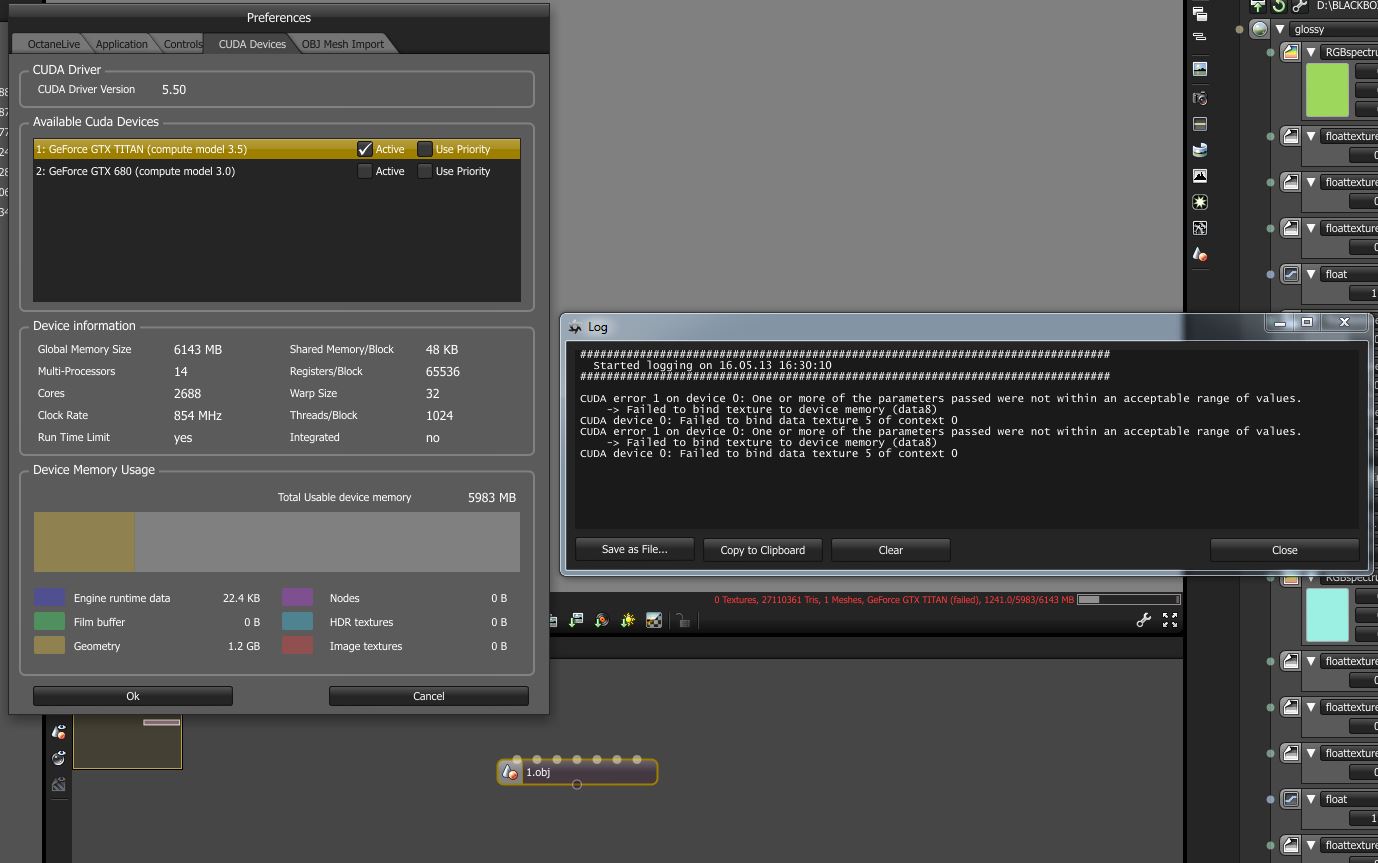
Task: Click the red render status text
Action: [x=894, y=600]
